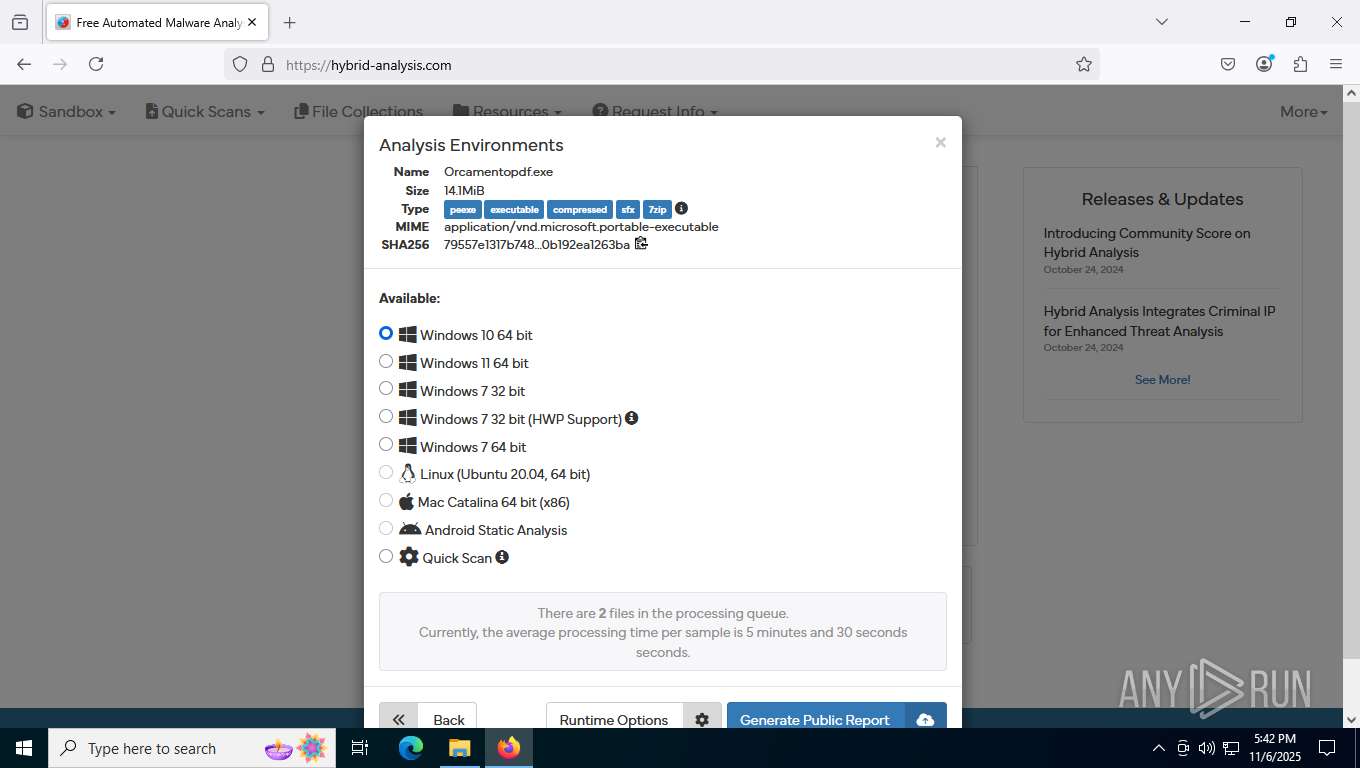
Task: Click the Windows taskbar search box
Action: tap(190, 748)
